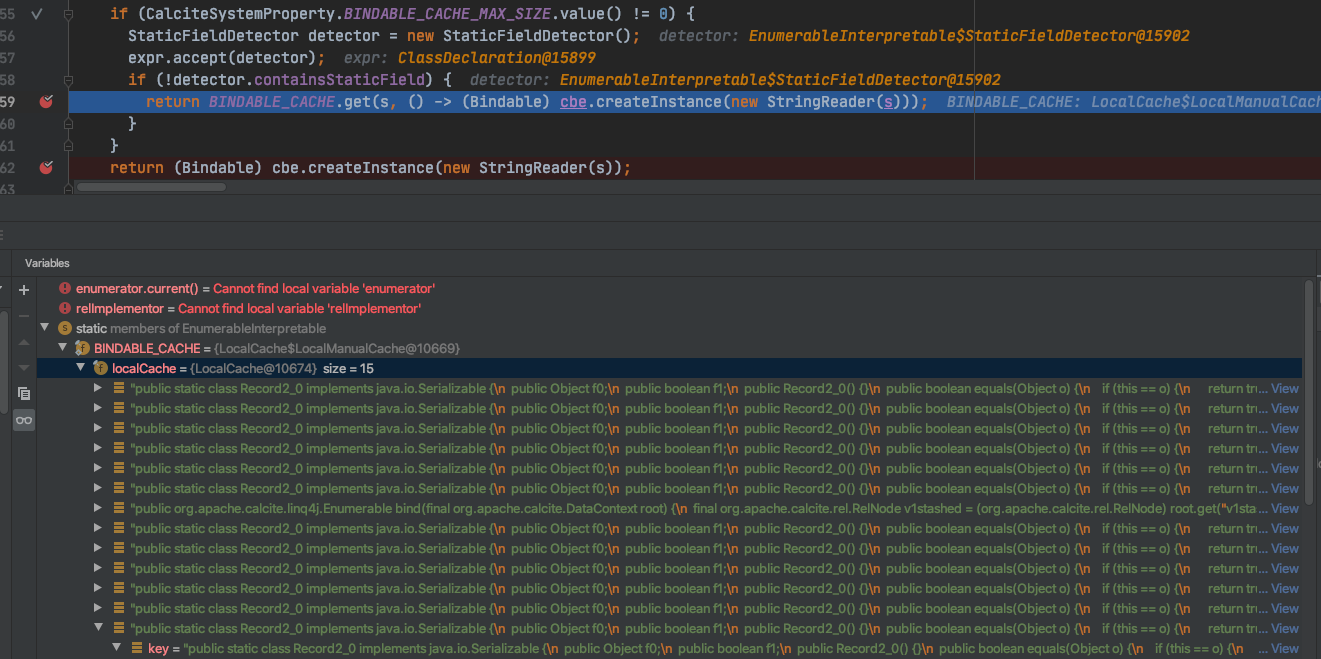Select the enumerator.current() watch row

pyautogui.click(x=669, y=289)
